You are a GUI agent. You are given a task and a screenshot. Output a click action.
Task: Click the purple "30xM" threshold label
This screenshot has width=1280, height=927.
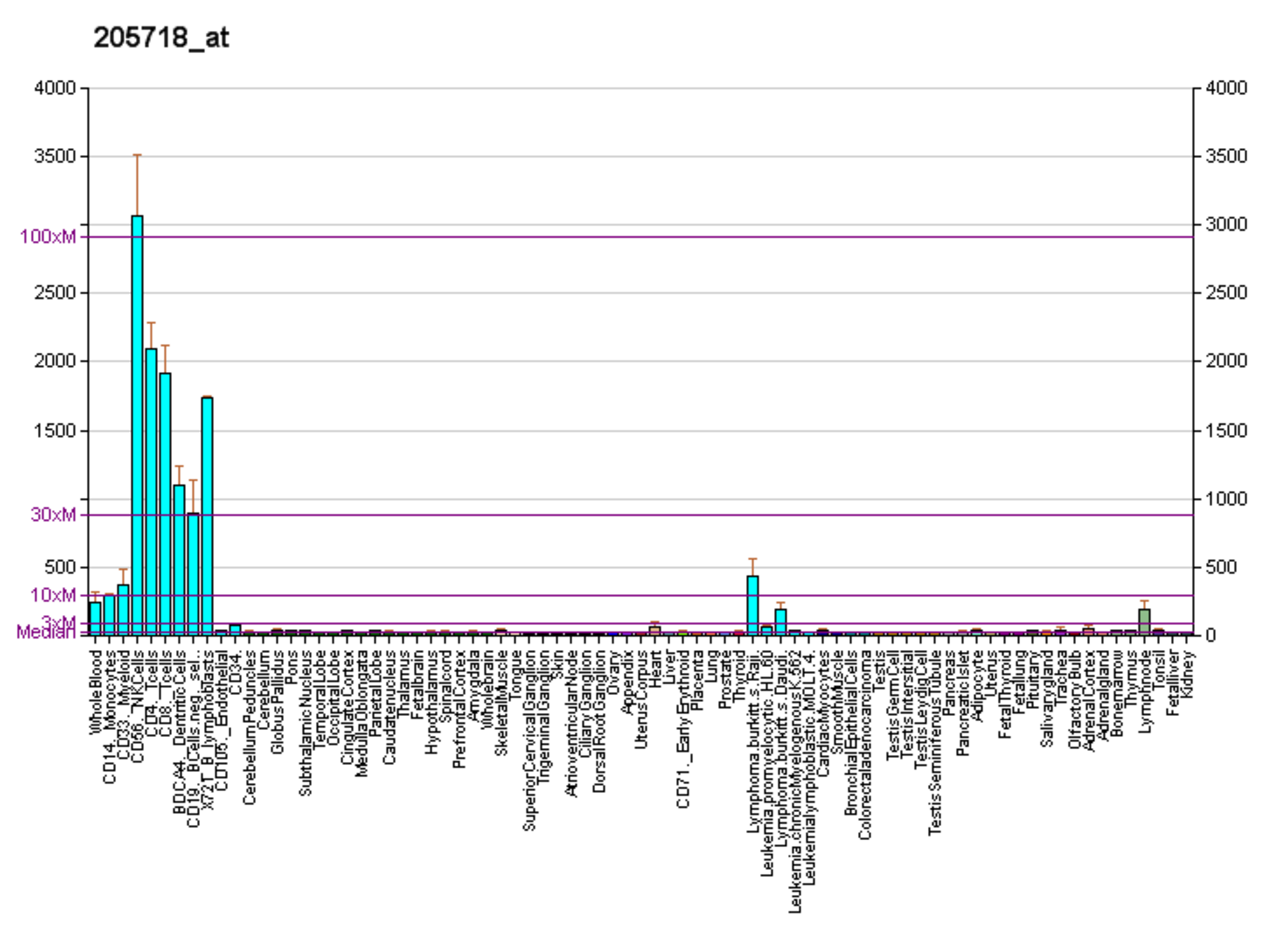(52, 515)
